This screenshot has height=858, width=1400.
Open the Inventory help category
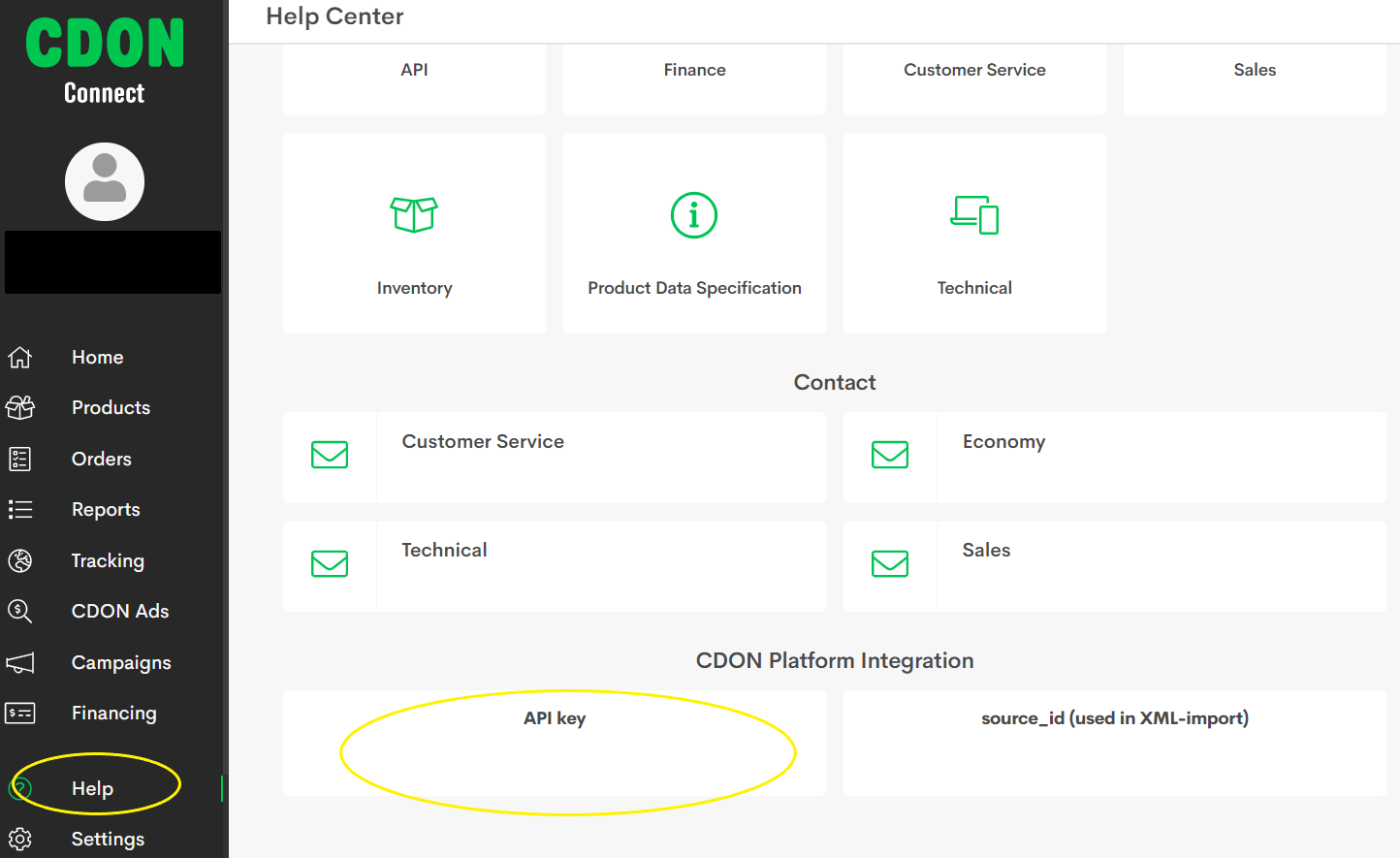click(414, 234)
